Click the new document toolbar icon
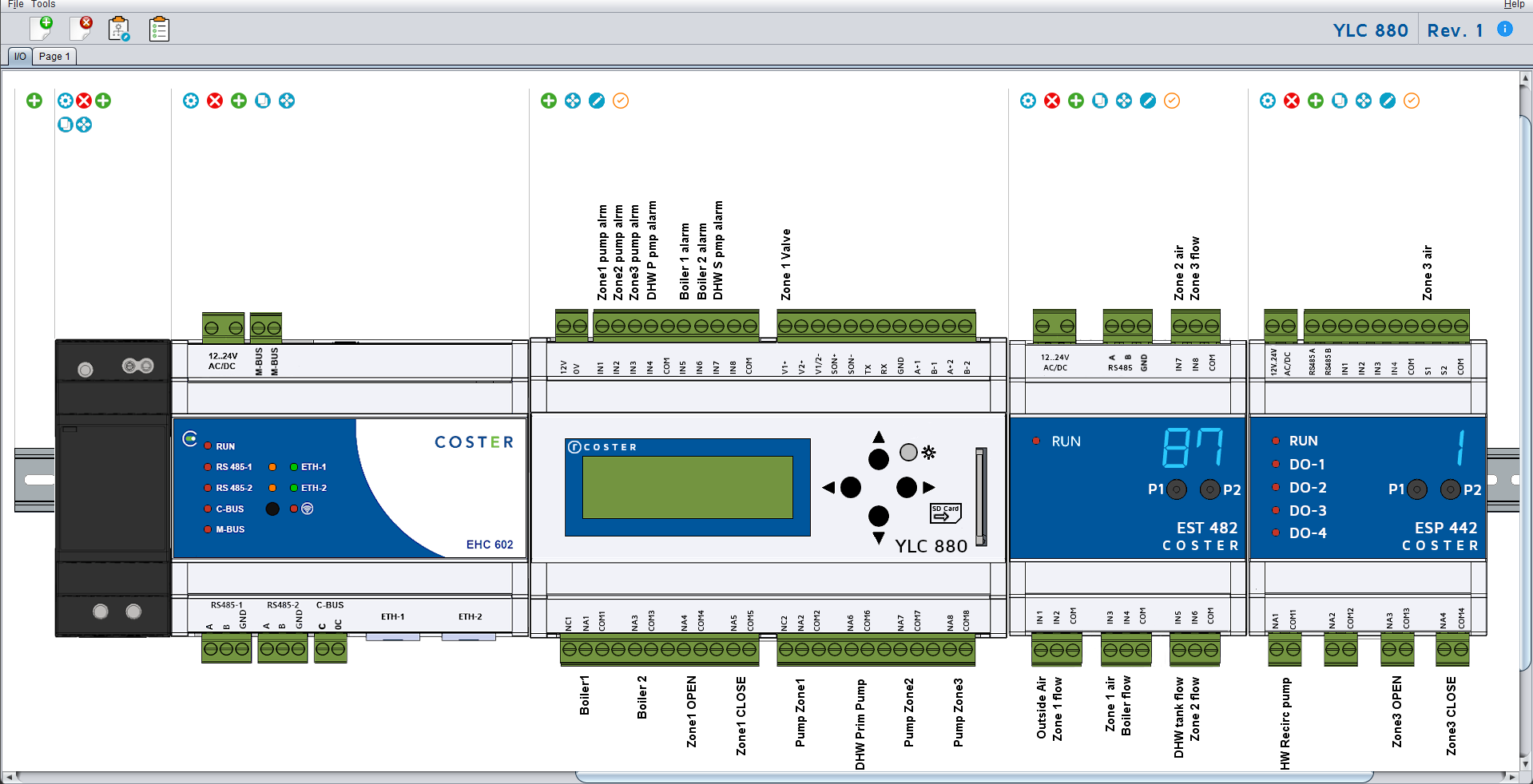The image size is (1533, 784). (x=41, y=29)
